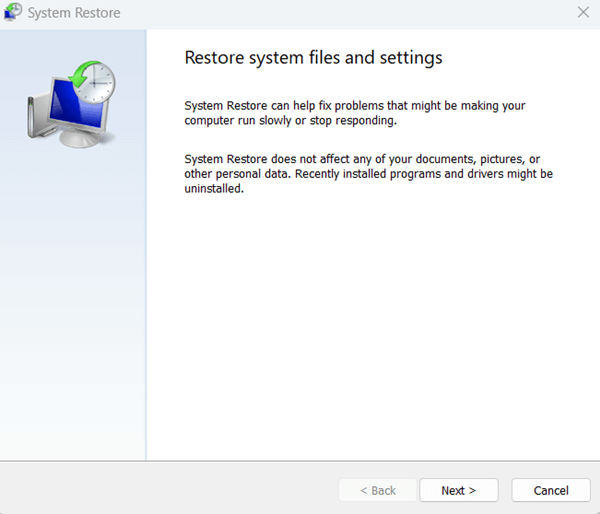Click the System Restore title bar icon

(x=12, y=14)
